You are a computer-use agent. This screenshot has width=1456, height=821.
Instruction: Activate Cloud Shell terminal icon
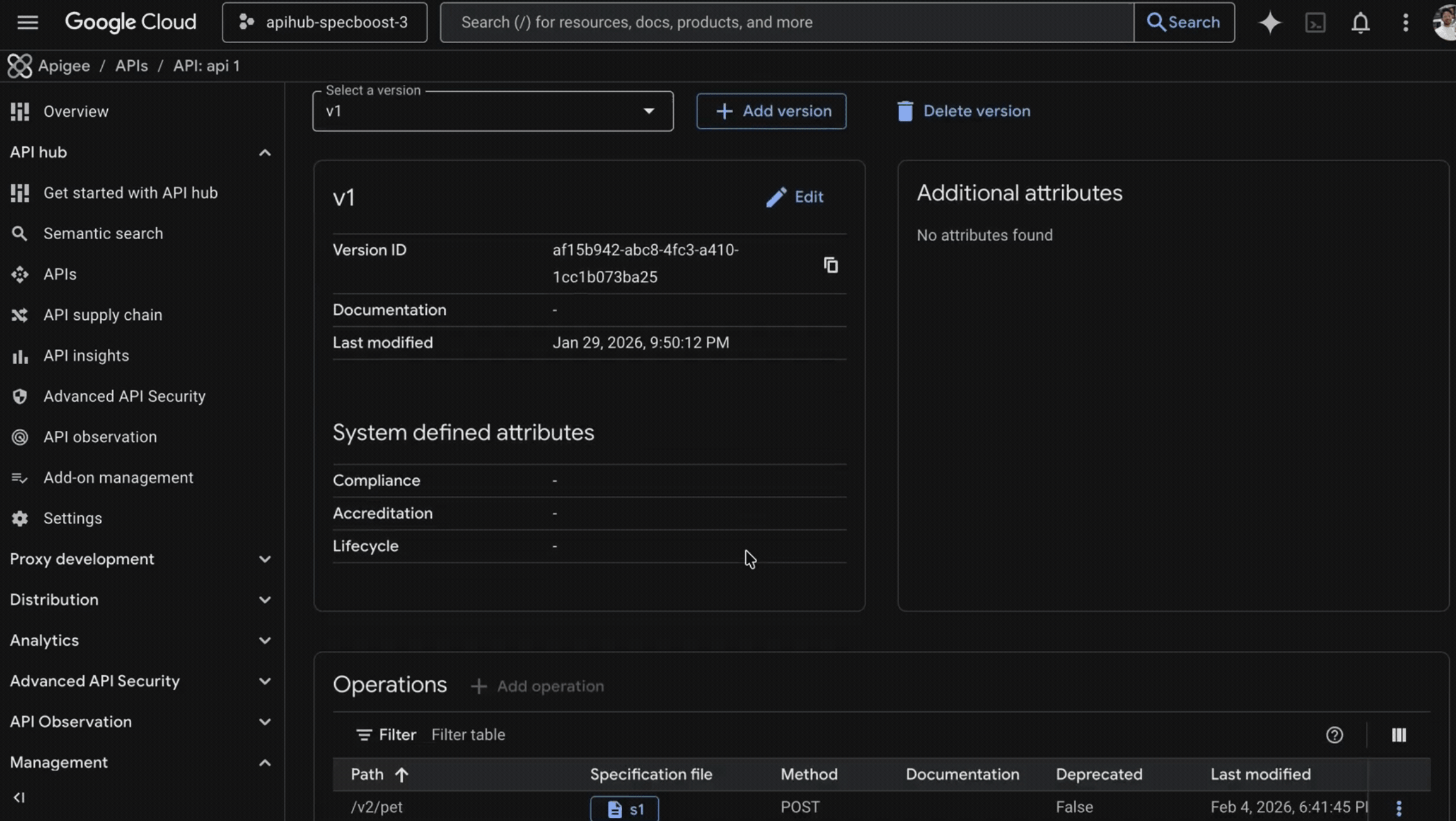(1315, 23)
